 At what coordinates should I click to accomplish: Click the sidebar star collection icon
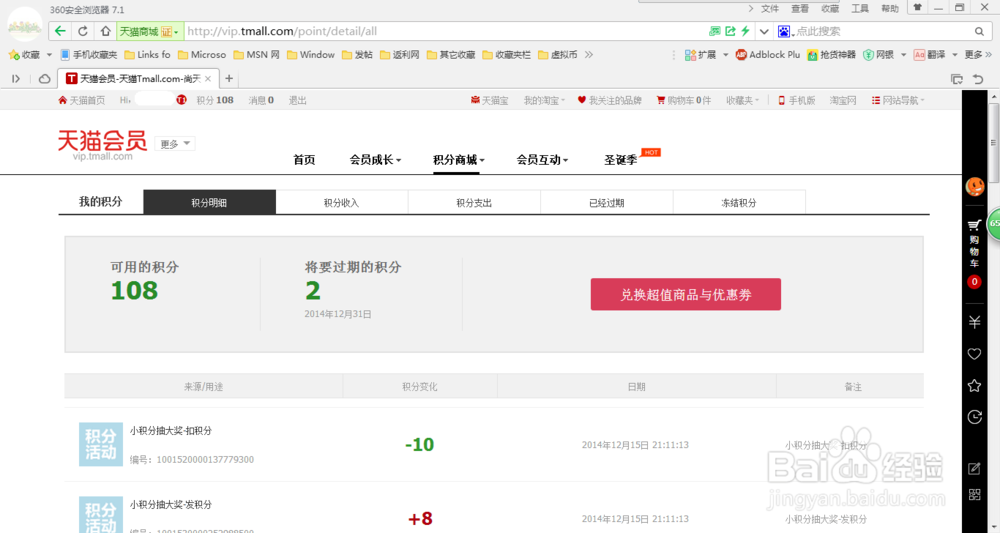tap(974, 385)
